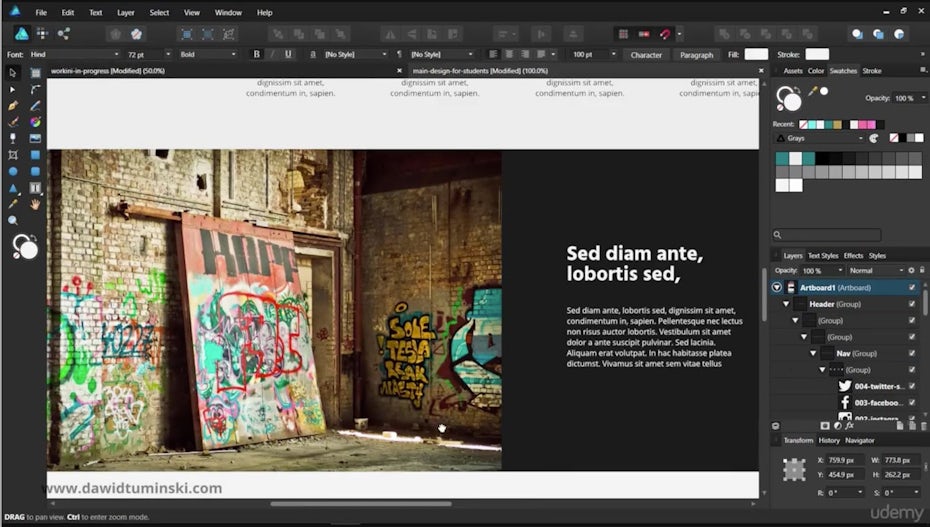Uncheck visibility of Header group
The height and width of the screenshot is (527, 930).
(x=911, y=304)
